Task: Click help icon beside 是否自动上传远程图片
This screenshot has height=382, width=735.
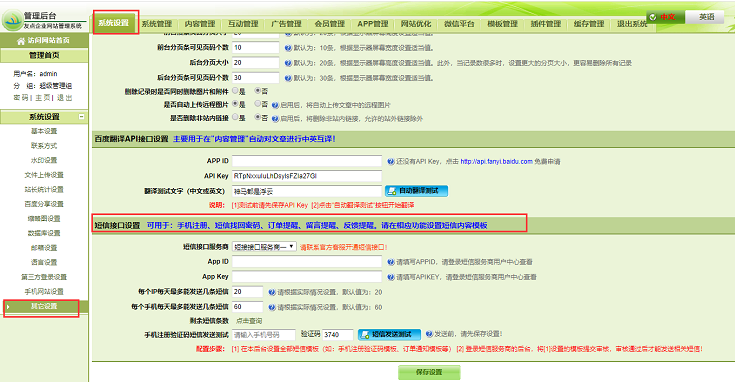Action: pyautogui.click(x=275, y=105)
